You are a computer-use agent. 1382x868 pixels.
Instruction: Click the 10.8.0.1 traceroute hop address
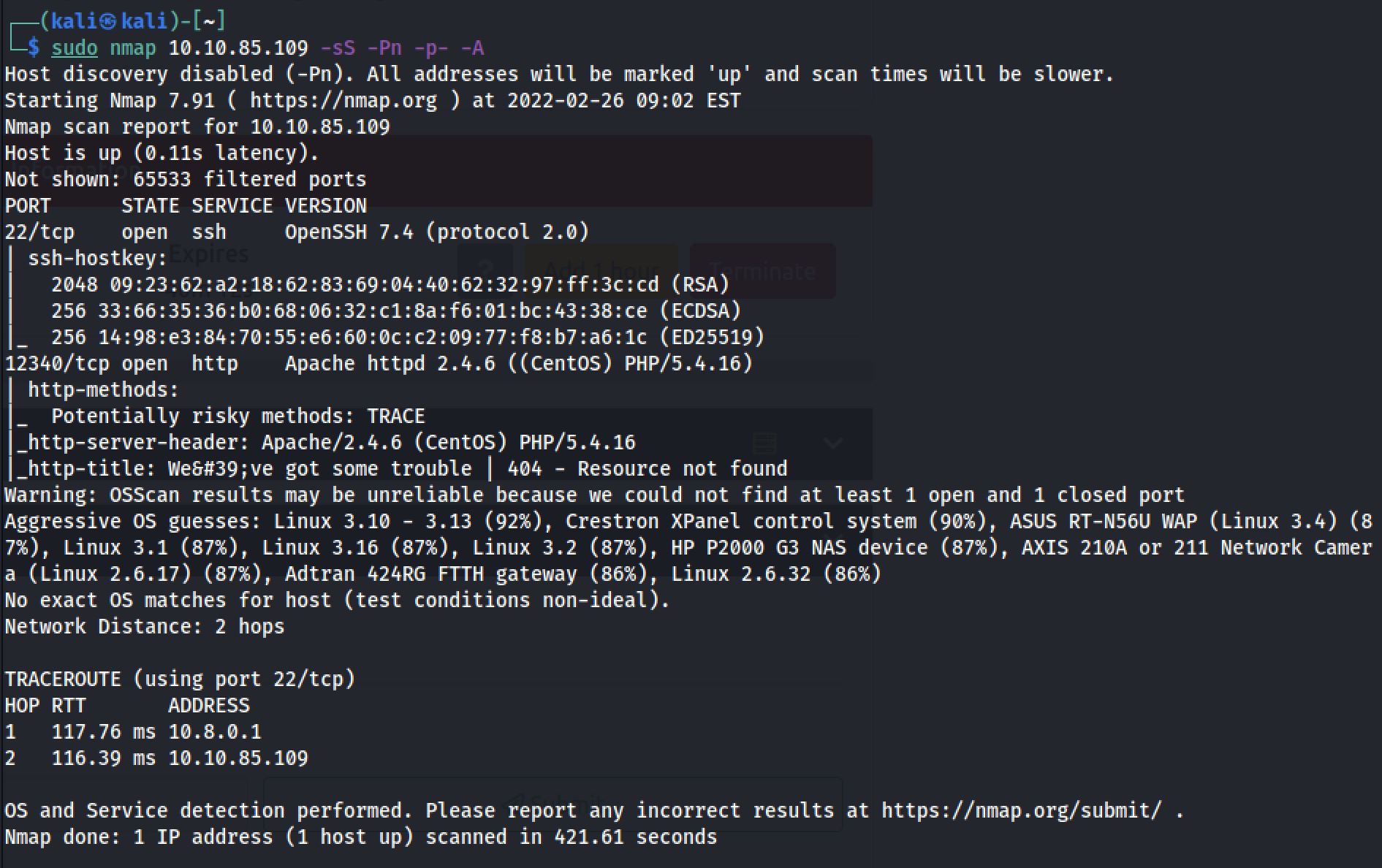pyautogui.click(x=215, y=732)
